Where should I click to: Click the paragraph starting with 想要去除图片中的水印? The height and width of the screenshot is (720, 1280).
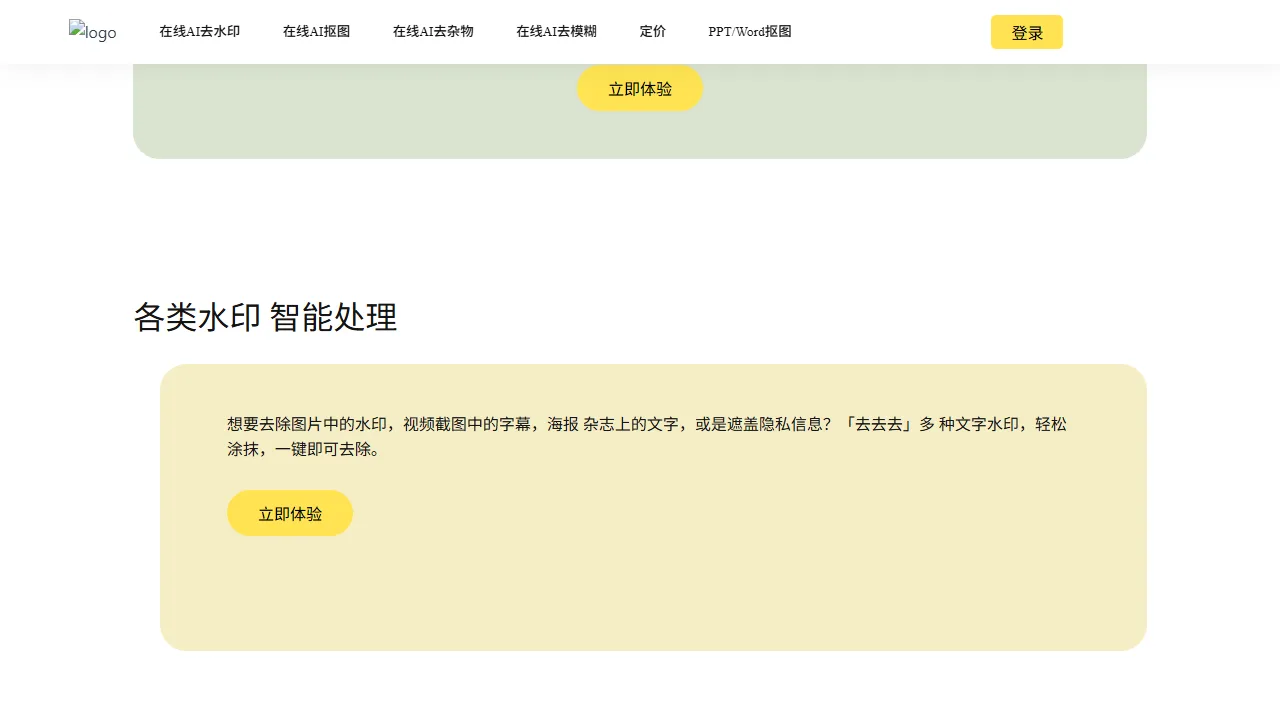tap(647, 437)
